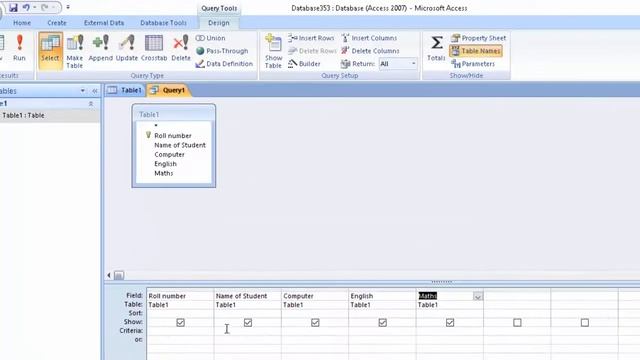Select Maths in Table1 field list
The height and width of the screenshot is (360, 640).
(x=164, y=173)
